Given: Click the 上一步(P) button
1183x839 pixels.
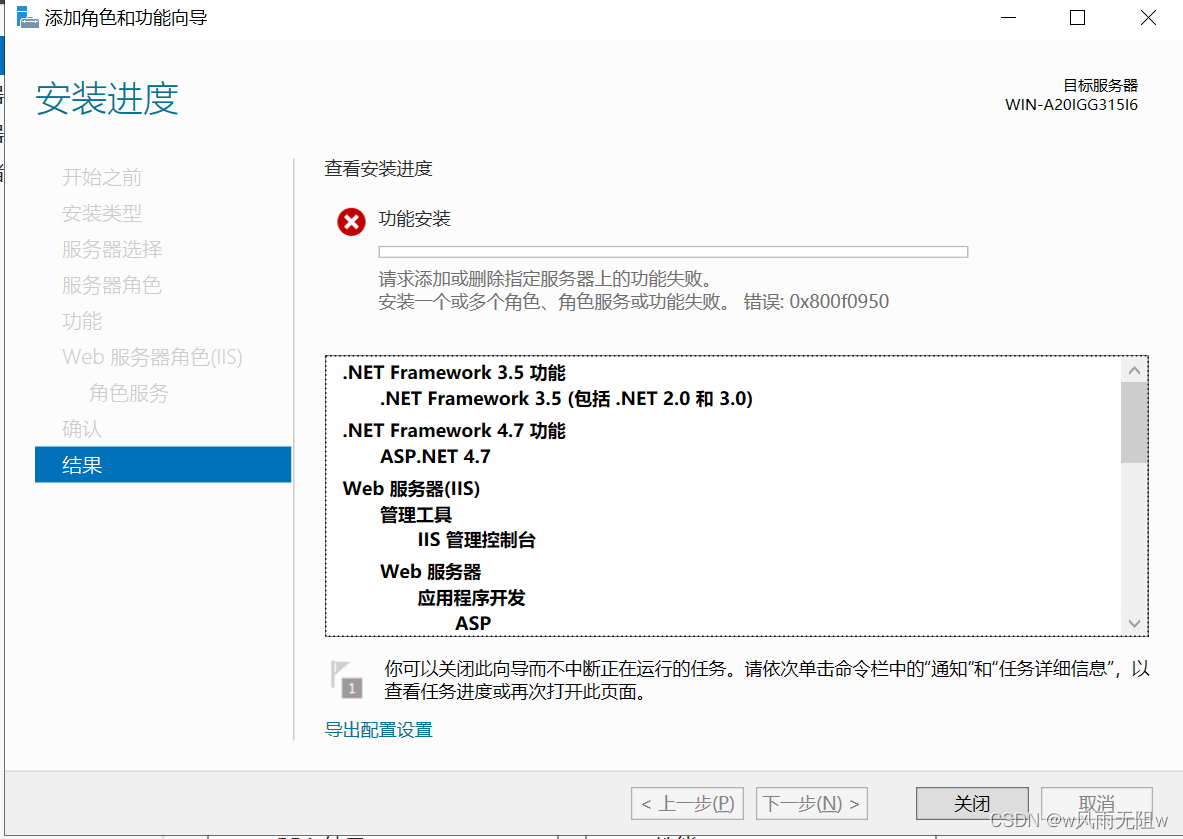Looking at the screenshot, I should coord(687,803).
